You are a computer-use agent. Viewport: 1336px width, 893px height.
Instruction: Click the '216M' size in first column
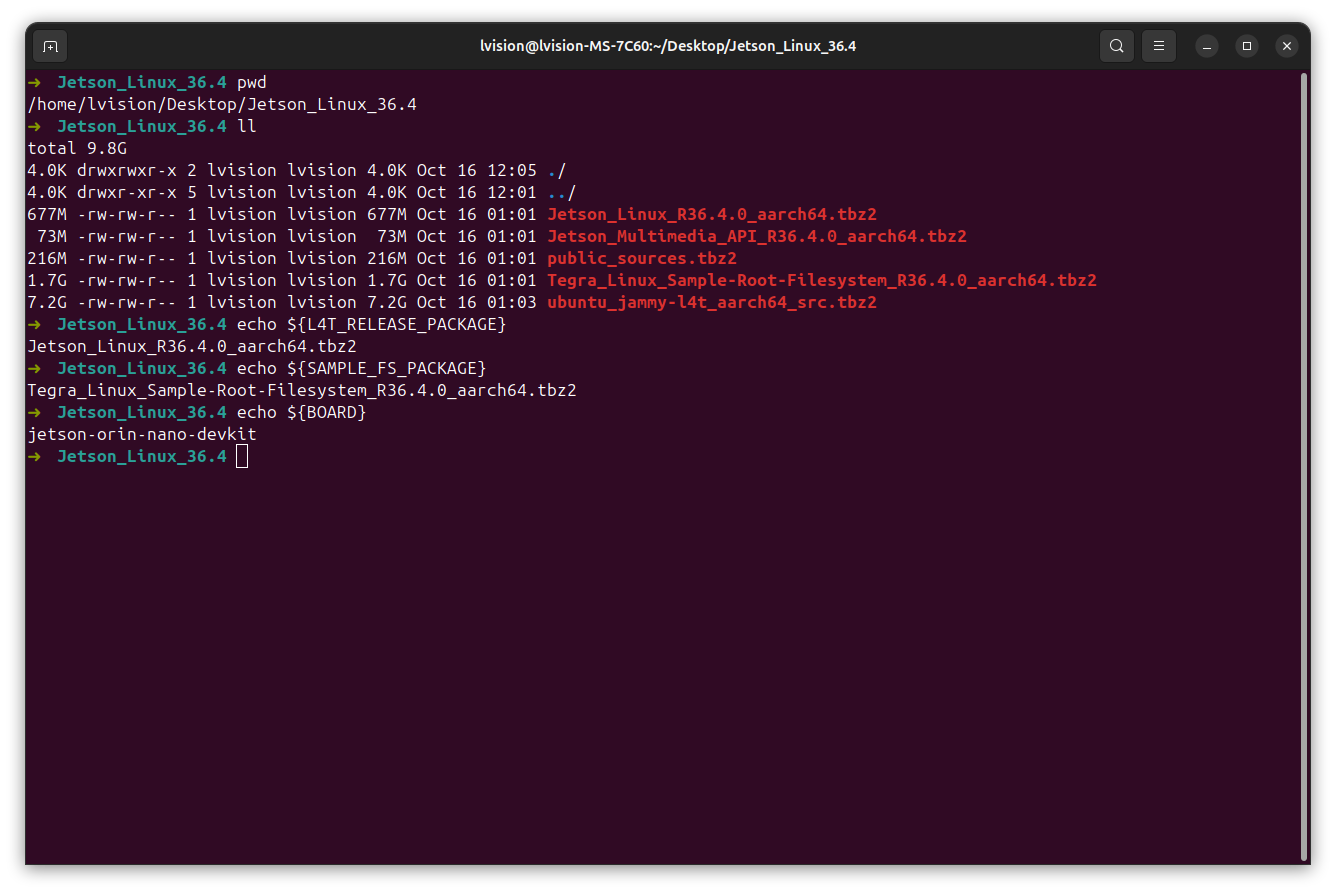47,258
